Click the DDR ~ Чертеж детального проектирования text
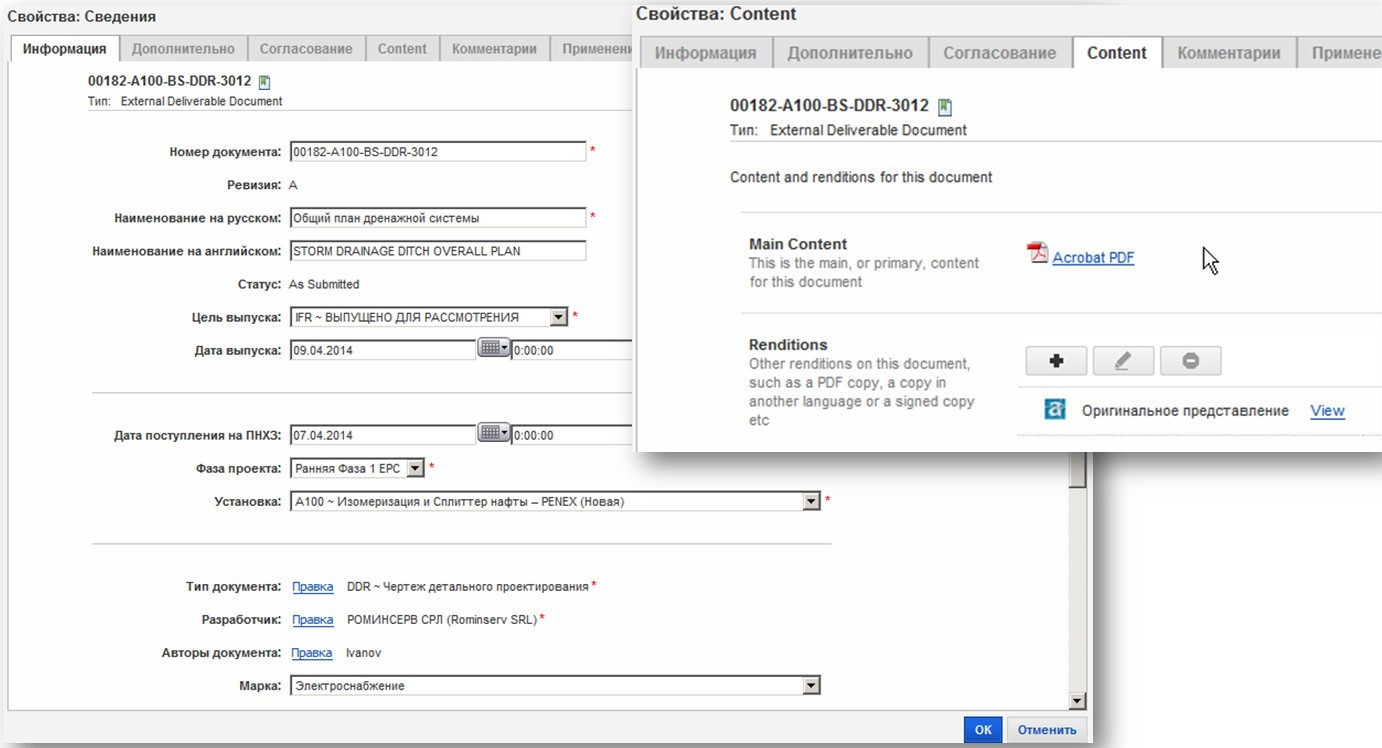 tap(468, 586)
